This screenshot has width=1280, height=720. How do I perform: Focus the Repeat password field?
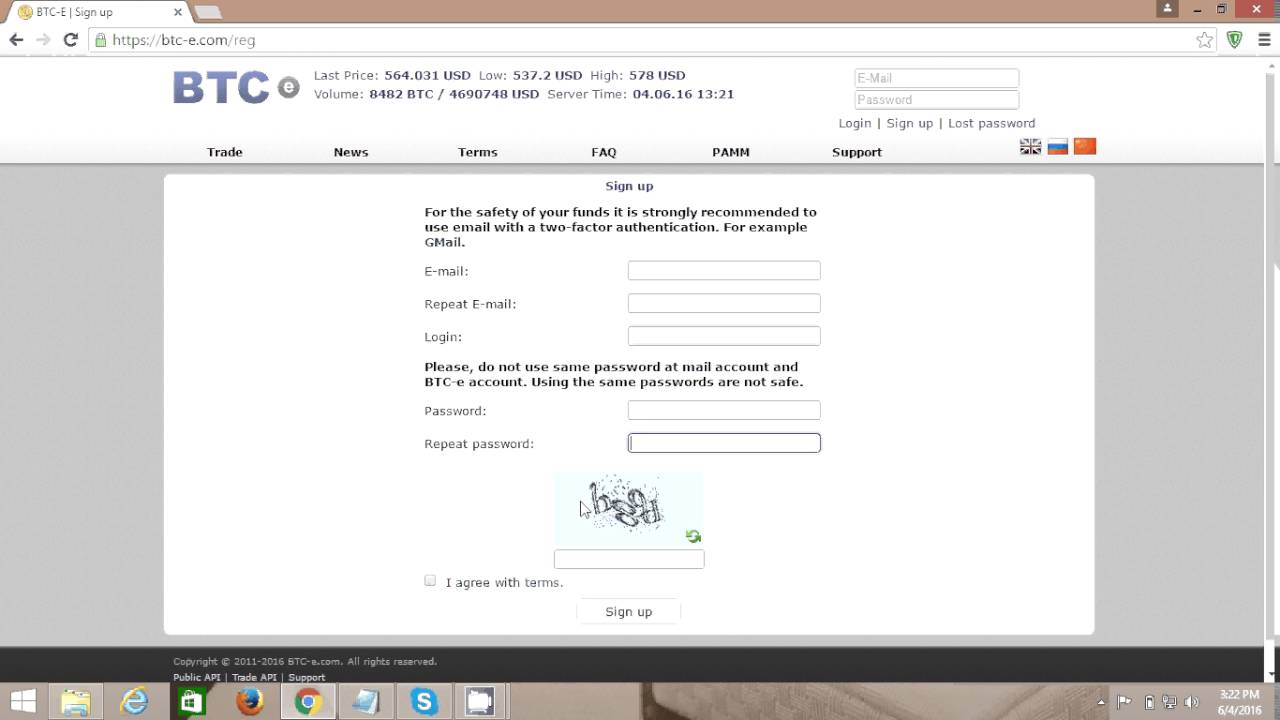(x=724, y=443)
